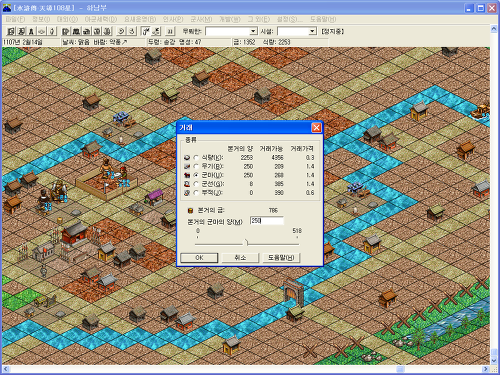Click the '0.3' trade price in the 식량 row
This screenshot has width=500, height=375.
(310, 158)
